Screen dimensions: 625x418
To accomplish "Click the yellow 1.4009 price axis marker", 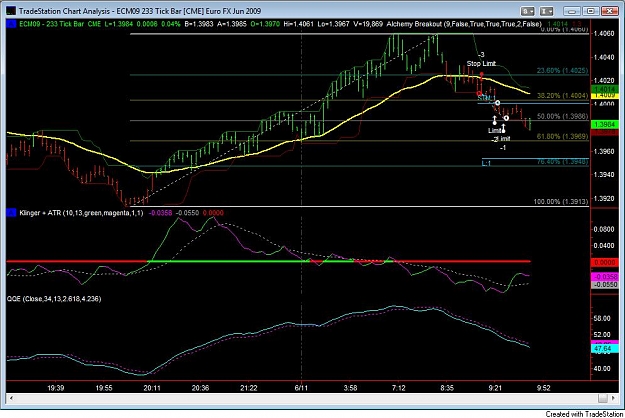I will (605, 95).
